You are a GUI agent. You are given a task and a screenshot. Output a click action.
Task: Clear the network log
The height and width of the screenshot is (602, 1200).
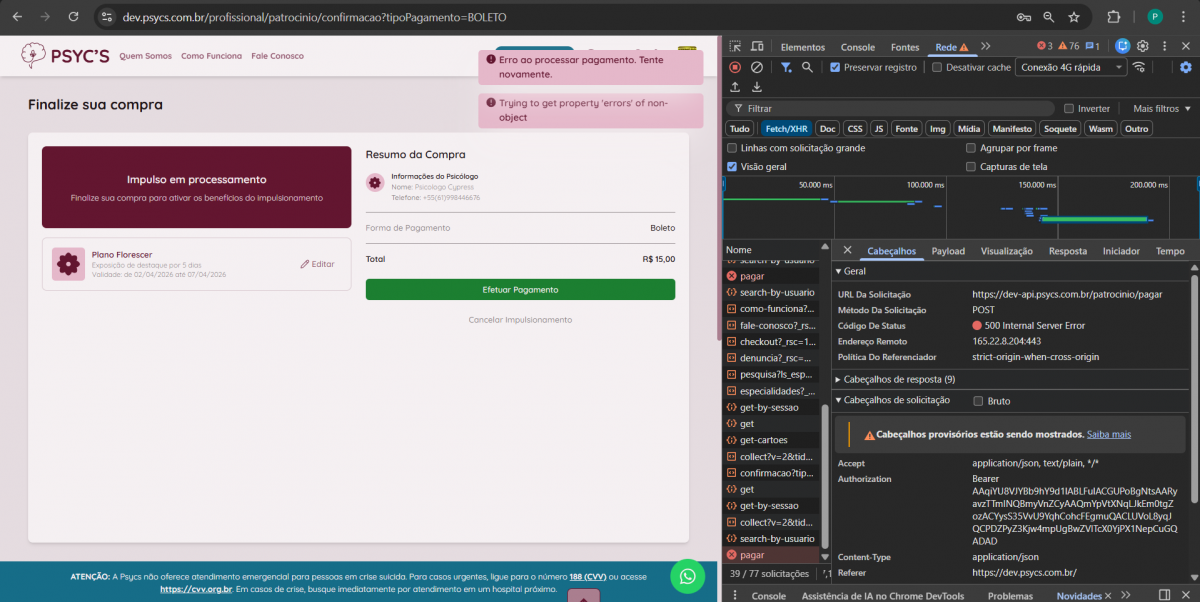pyautogui.click(x=757, y=67)
